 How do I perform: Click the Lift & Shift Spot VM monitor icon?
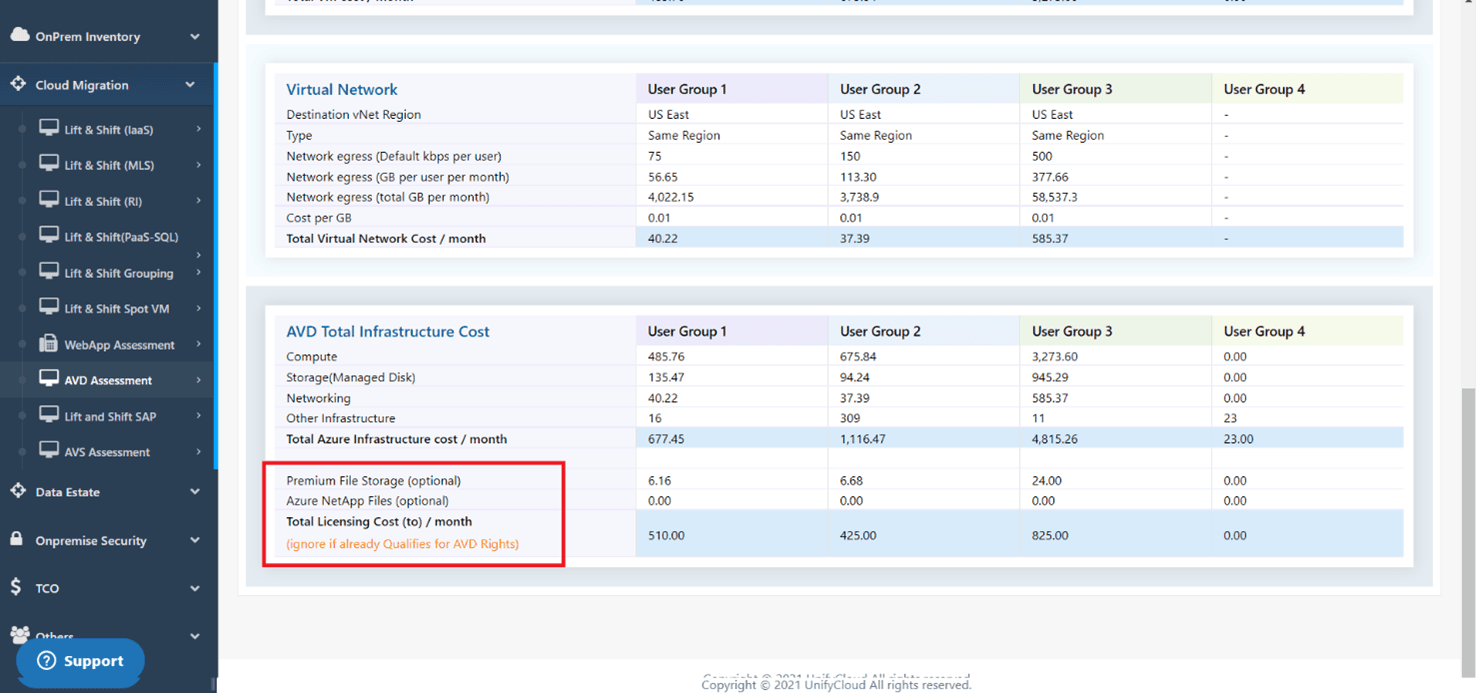click(x=49, y=308)
